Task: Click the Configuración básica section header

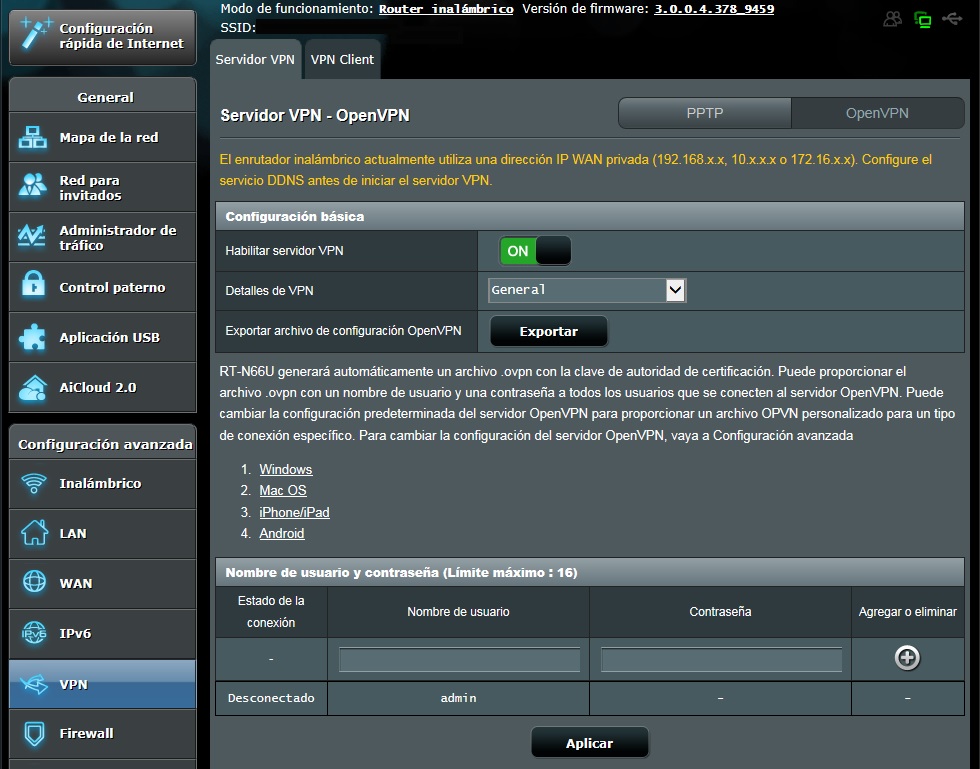Action: (589, 216)
